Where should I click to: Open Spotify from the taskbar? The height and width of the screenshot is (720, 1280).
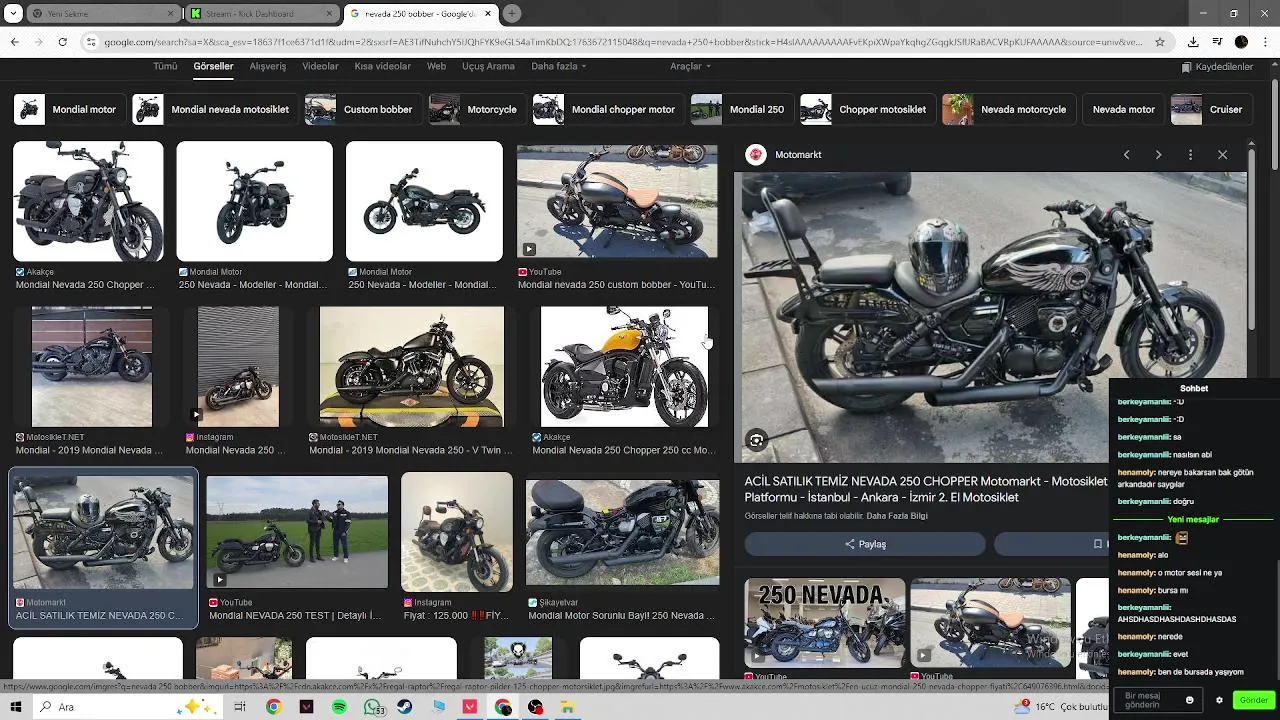pos(339,707)
